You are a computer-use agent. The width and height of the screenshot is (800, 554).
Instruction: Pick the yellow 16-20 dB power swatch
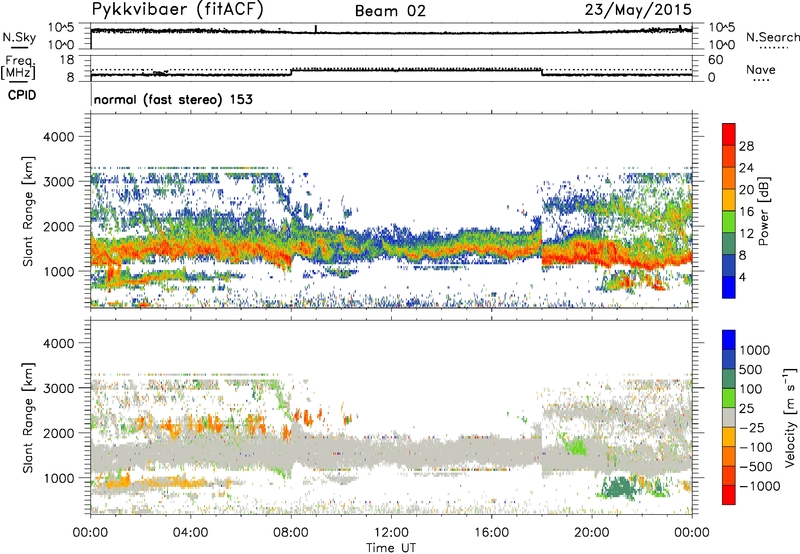pyautogui.click(x=729, y=199)
